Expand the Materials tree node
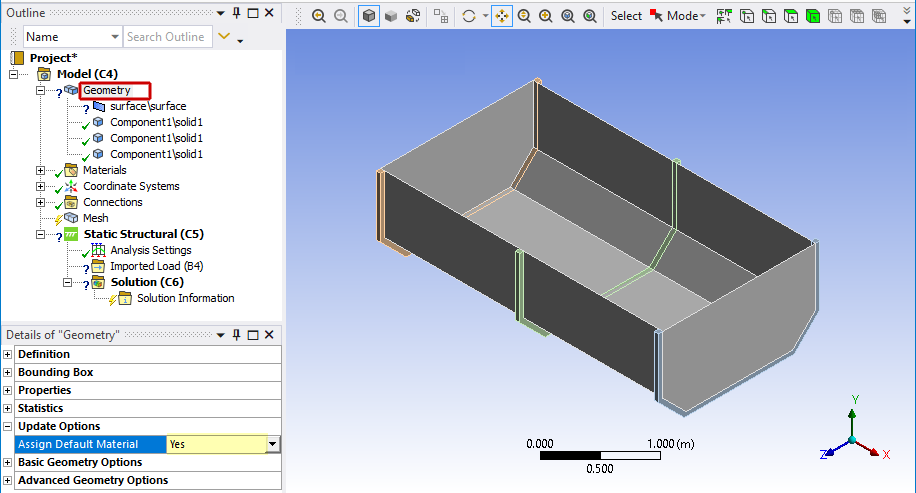 [x=41, y=171]
